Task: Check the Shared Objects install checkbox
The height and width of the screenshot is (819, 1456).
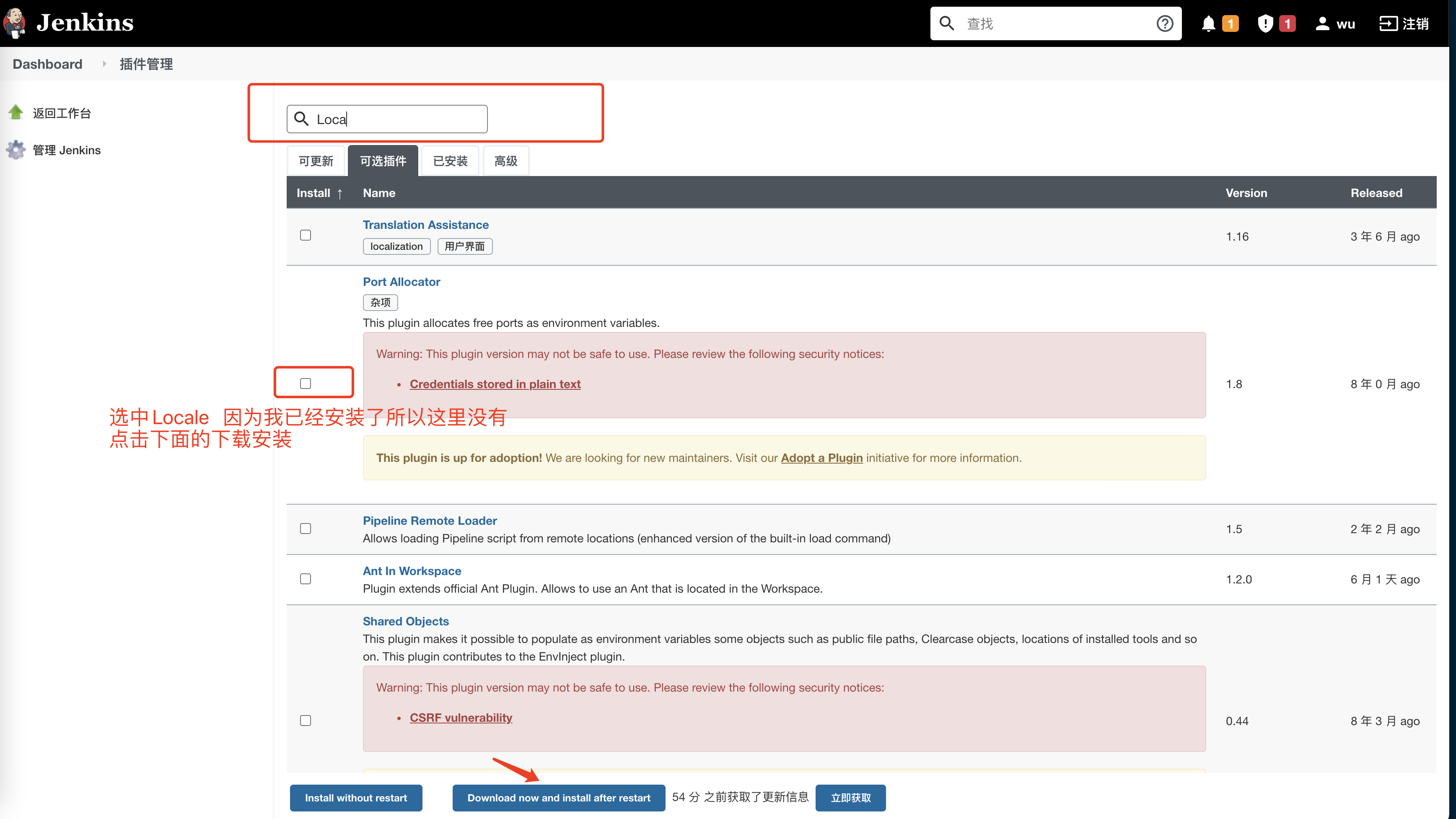Action: pos(305,721)
